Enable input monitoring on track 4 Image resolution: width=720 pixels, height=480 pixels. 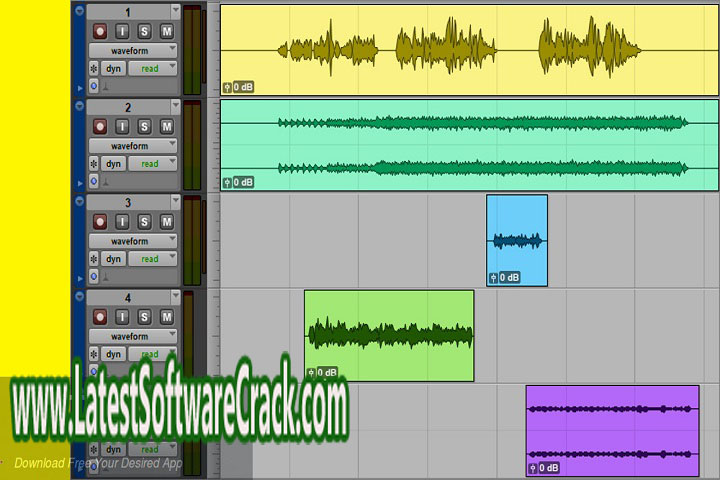click(122, 318)
